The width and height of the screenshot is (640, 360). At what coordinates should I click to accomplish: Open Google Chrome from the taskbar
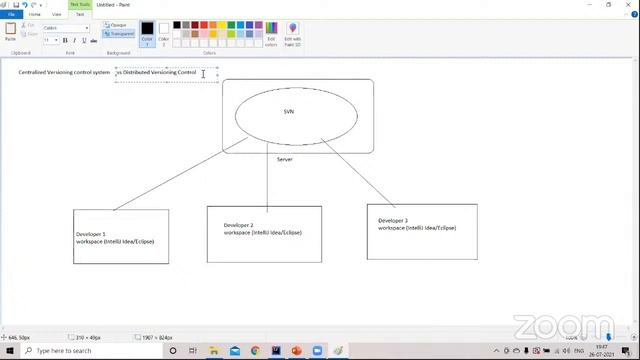point(256,351)
